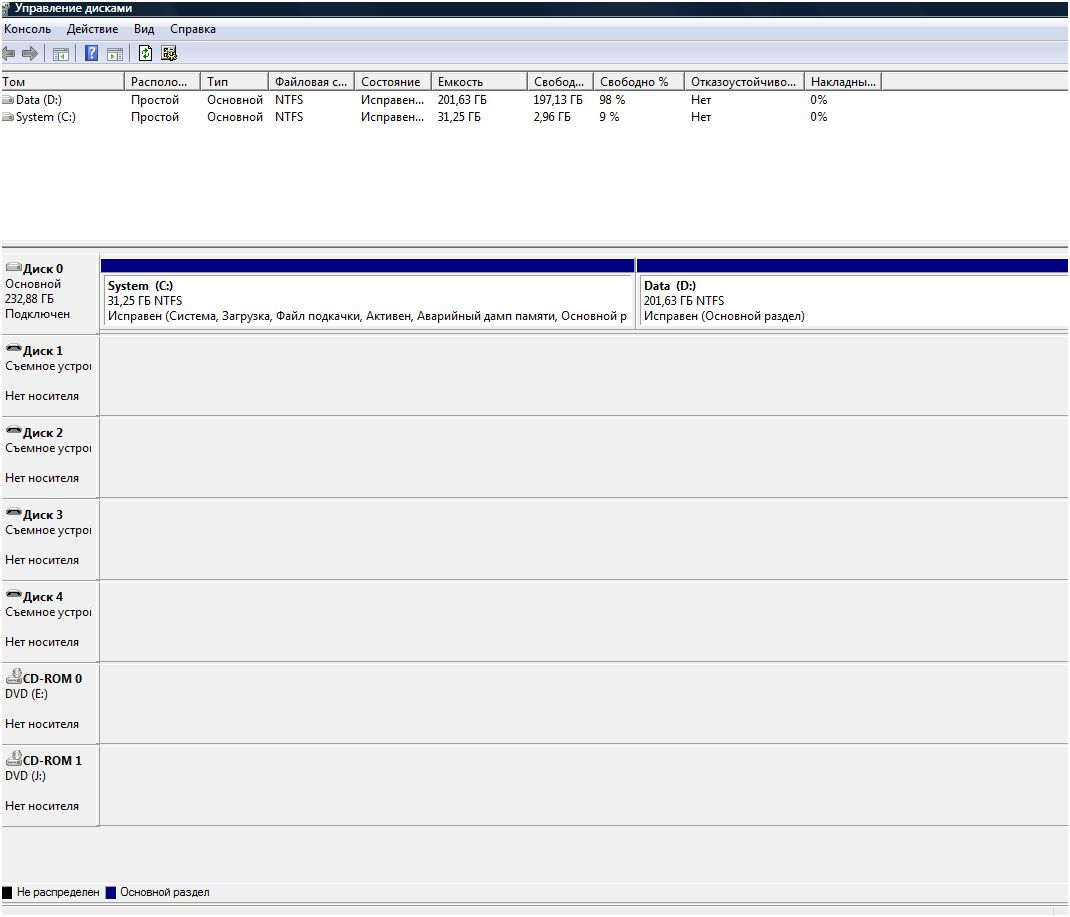Click the blue Основной раздел legend swatch
This screenshot has height=917, width=1070.
pos(111,892)
